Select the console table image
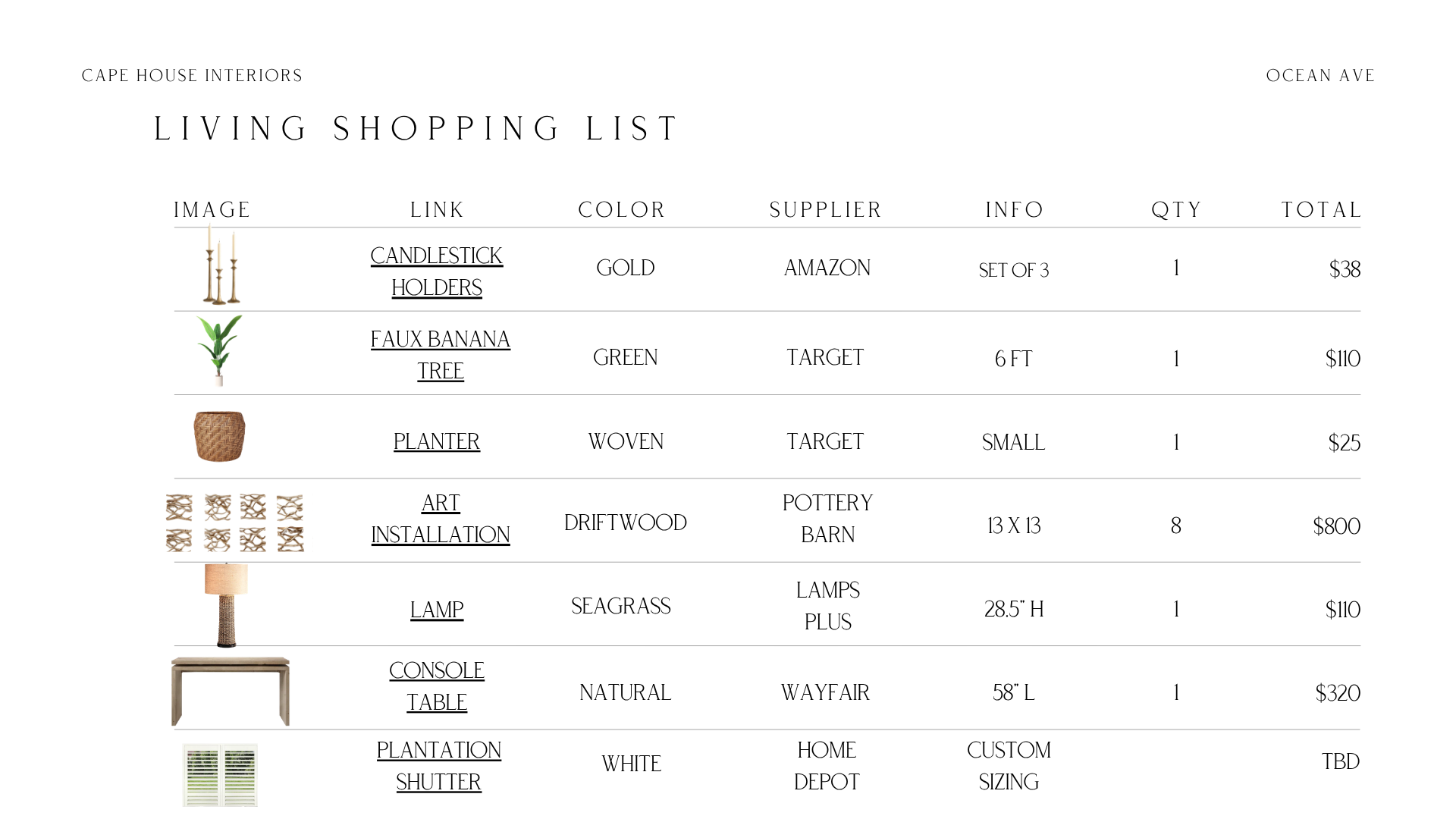The image size is (1456, 819). pos(231,691)
